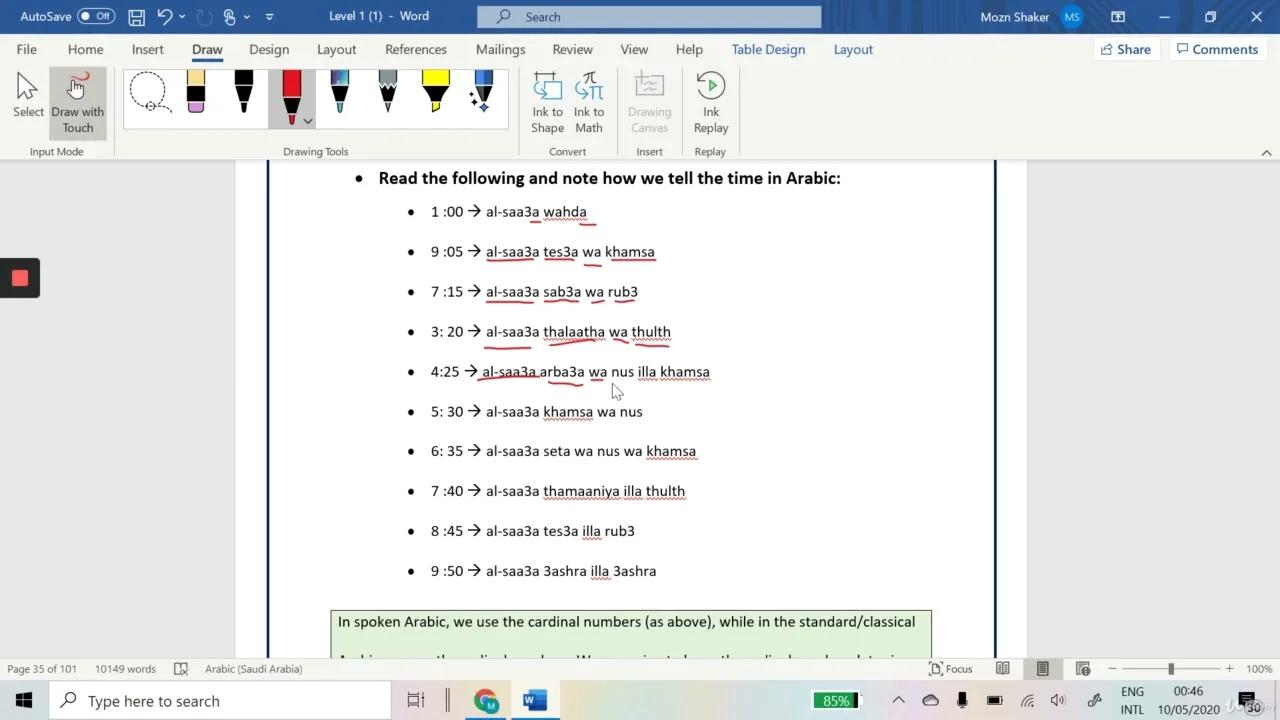Pick the yellow Highlighter pen

pyautogui.click(x=435, y=93)
